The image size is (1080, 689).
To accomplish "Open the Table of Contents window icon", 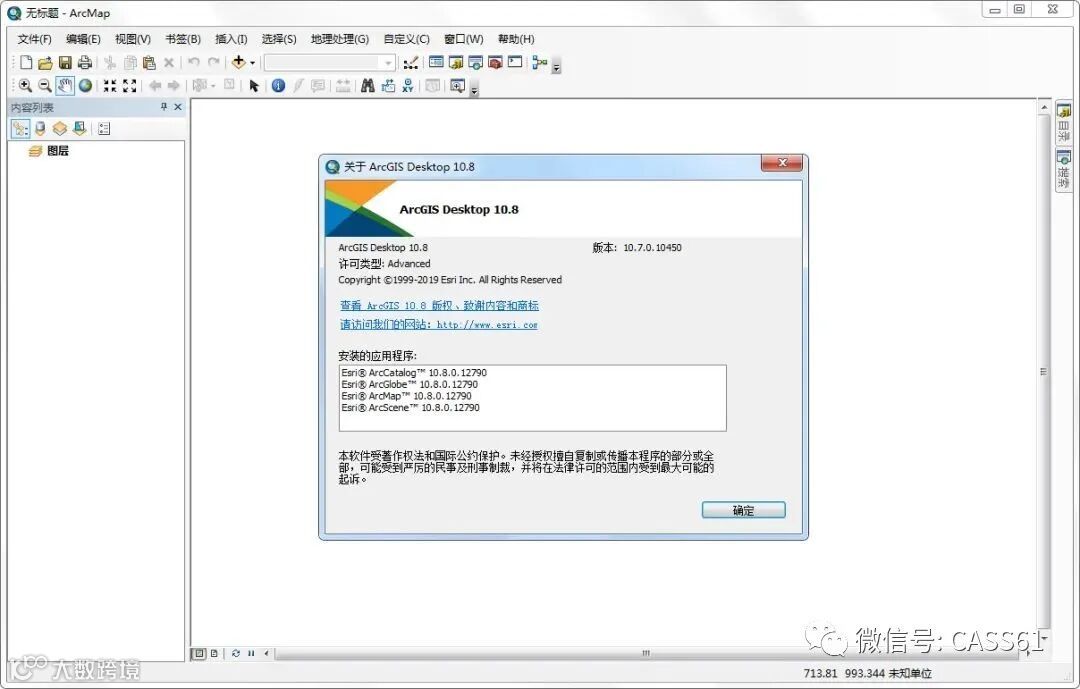I will click(436, 63).
